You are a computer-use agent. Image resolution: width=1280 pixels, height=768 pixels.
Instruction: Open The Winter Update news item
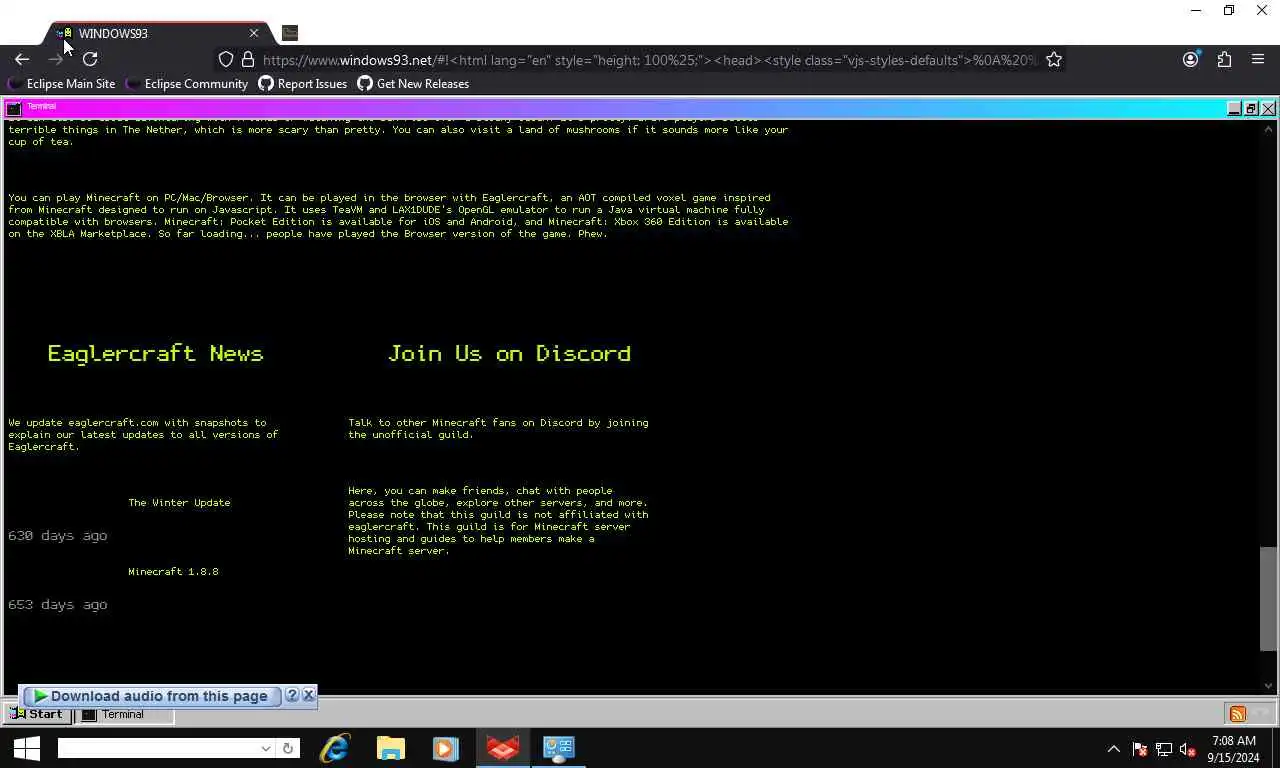(x=179, y=503)
